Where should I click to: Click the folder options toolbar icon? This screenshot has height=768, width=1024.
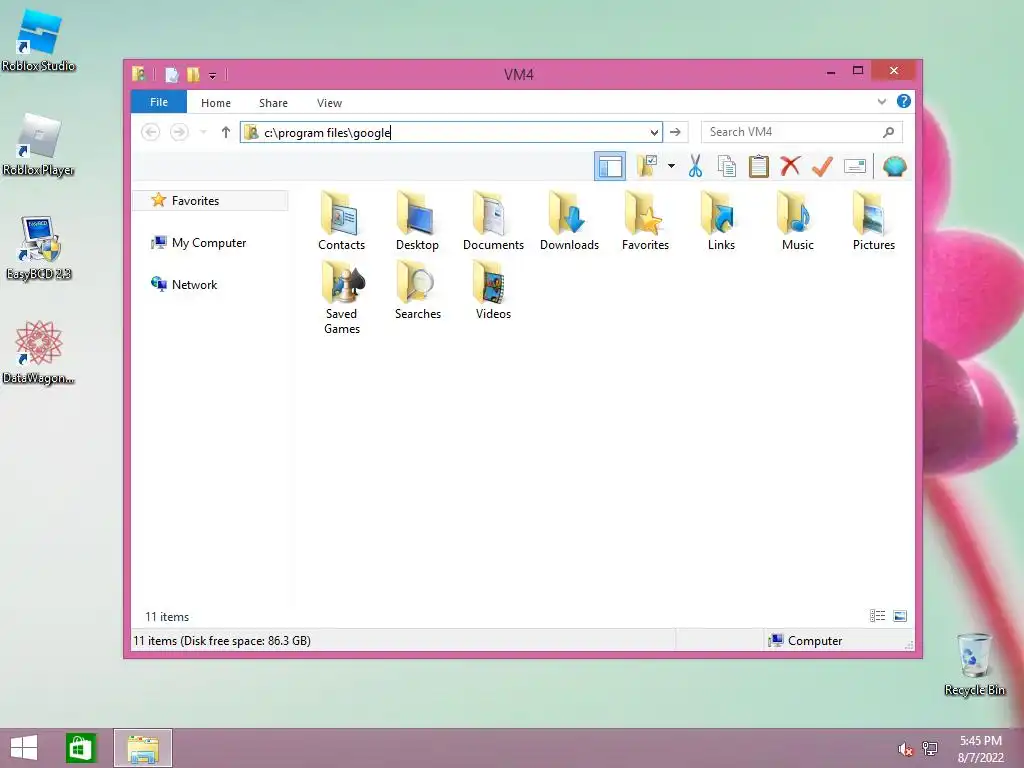point(647,167)
